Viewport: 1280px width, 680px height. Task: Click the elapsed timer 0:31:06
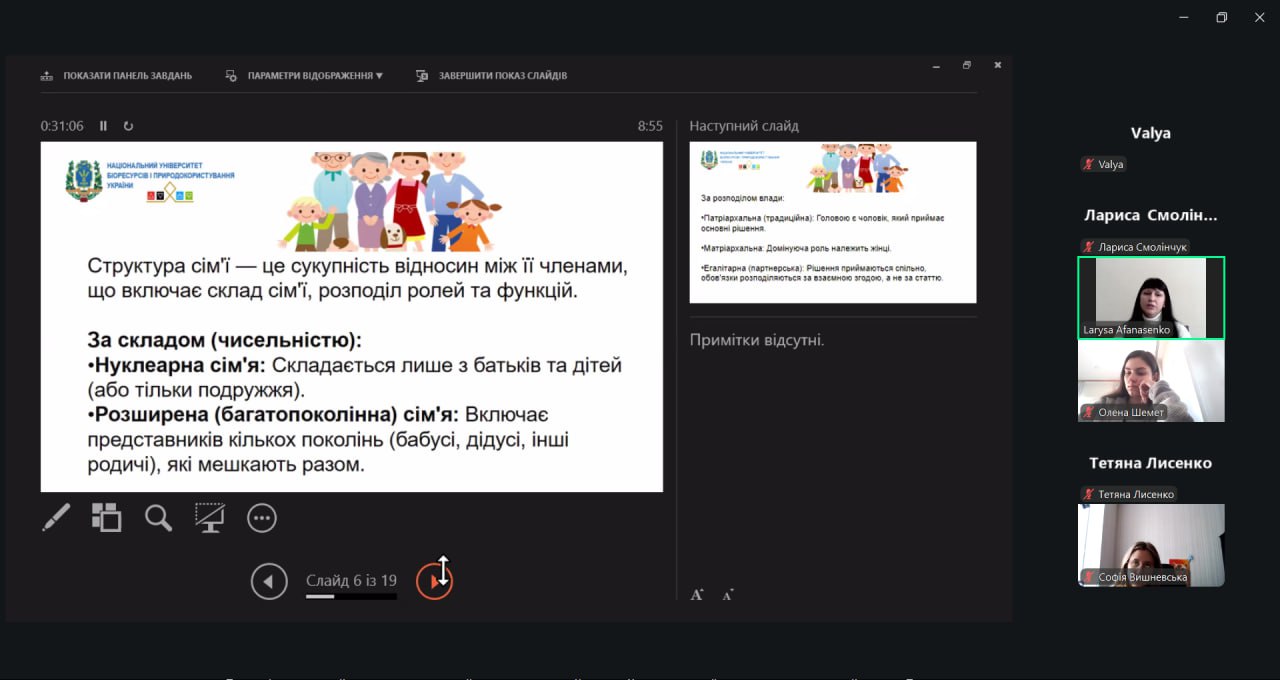[62, 126]
